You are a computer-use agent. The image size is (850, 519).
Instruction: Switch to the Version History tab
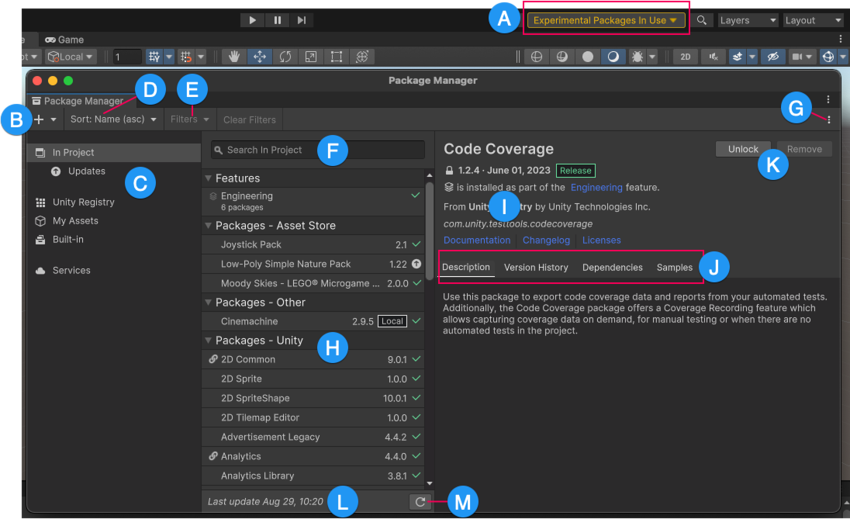tap(535, 267)
